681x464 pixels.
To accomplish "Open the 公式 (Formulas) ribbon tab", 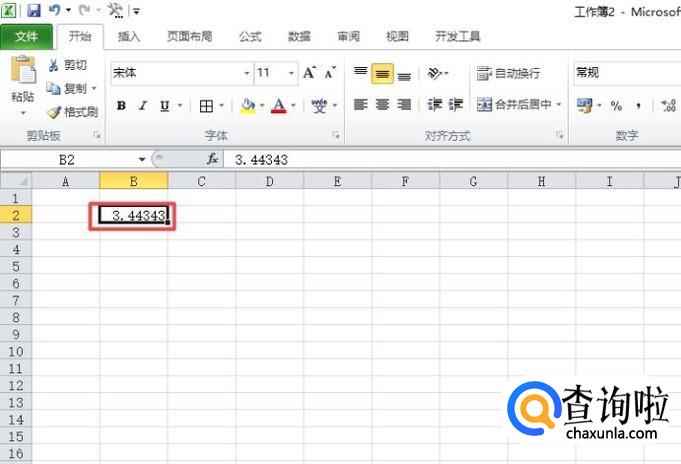I will [250, 37].
